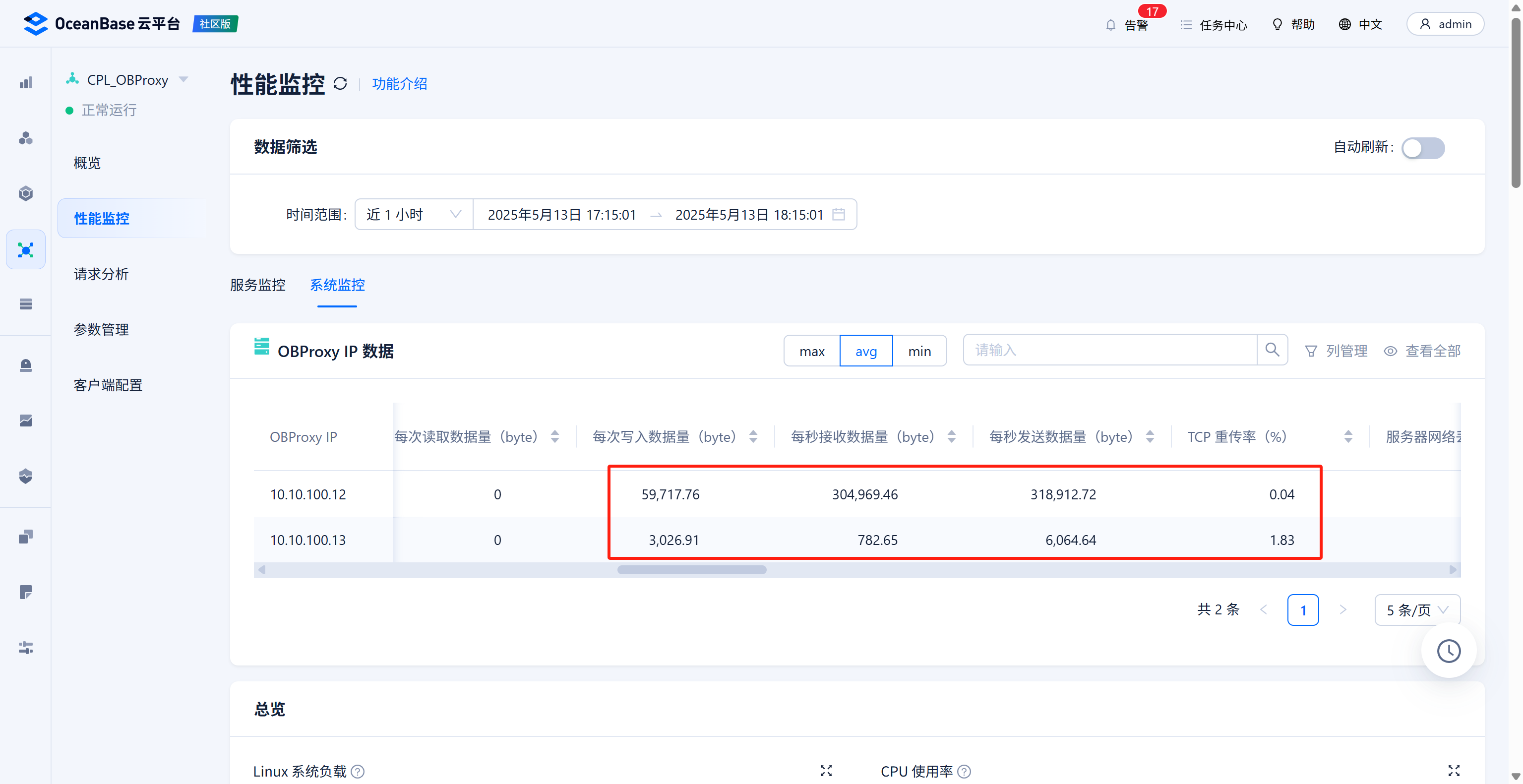The image size is (1523, 784).
Task: Click the table scroll right arrow
Action: point(1453,570)
